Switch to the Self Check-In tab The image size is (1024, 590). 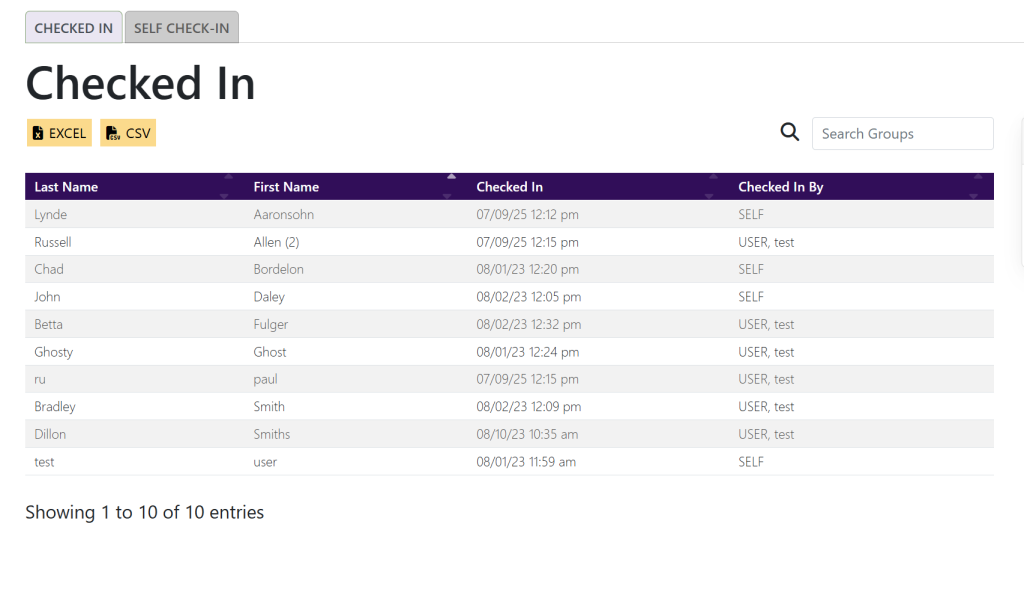[x=181, y=28]
